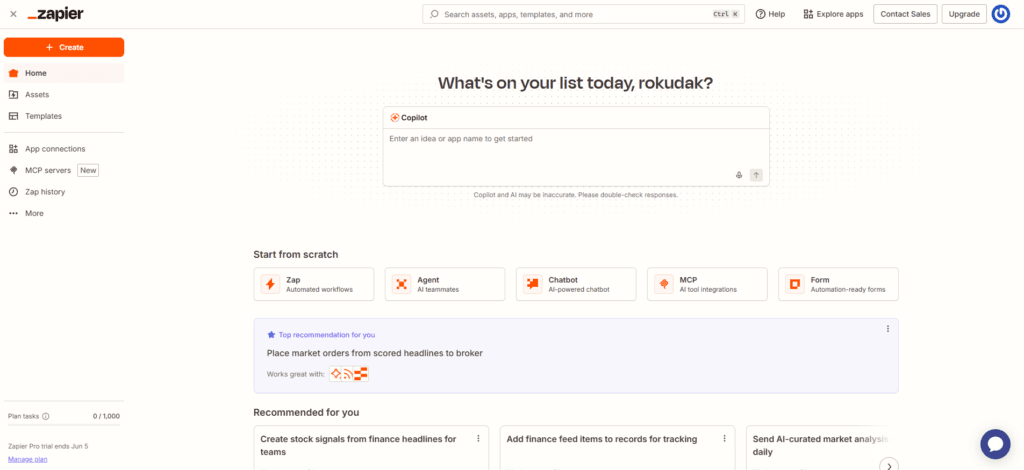This screenshot has width=1024, height=470.
Task: Click the Help question mark icon
Action: point(760,14)
